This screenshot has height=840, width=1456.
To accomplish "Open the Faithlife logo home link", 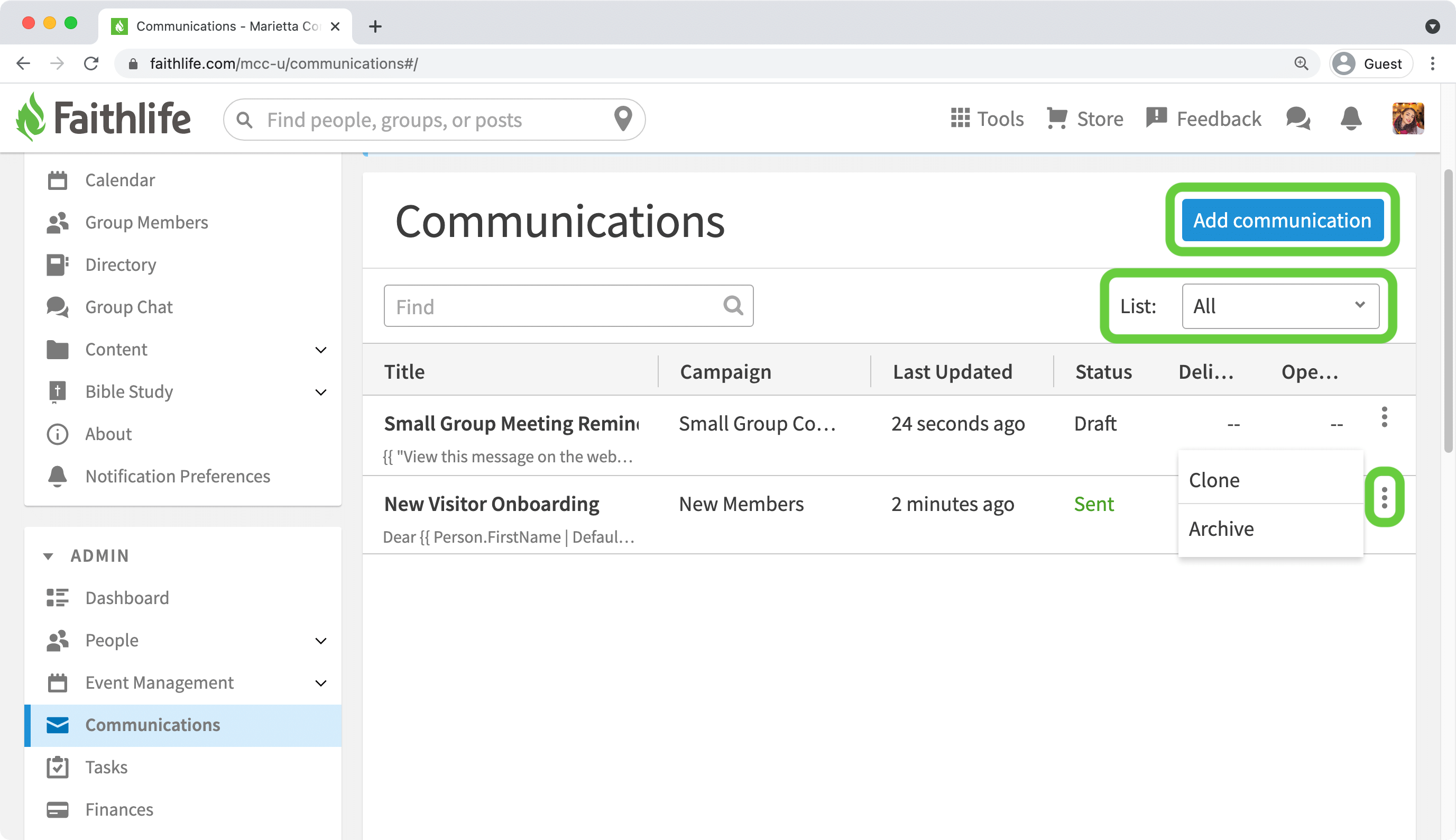I will [103, 117].
